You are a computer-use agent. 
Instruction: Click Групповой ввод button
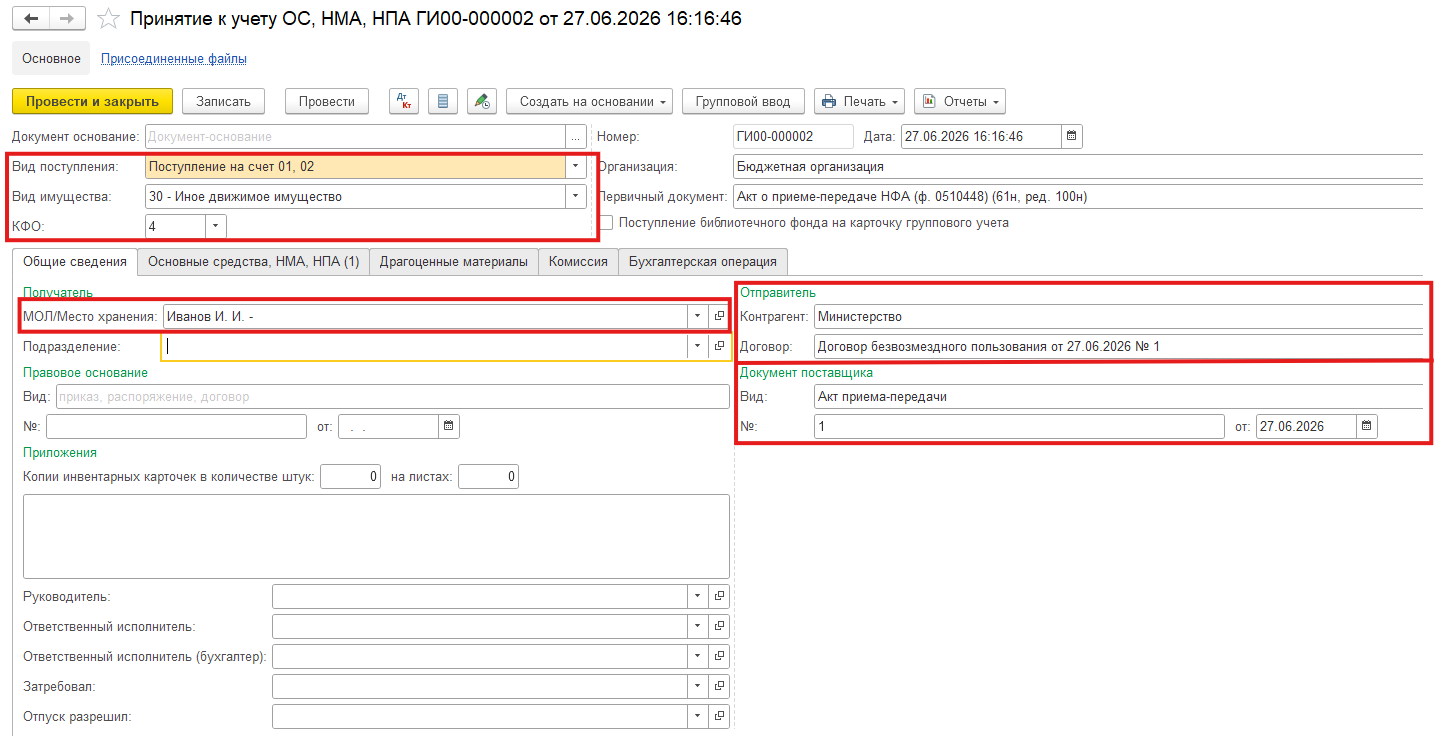(x=743, y=101)
